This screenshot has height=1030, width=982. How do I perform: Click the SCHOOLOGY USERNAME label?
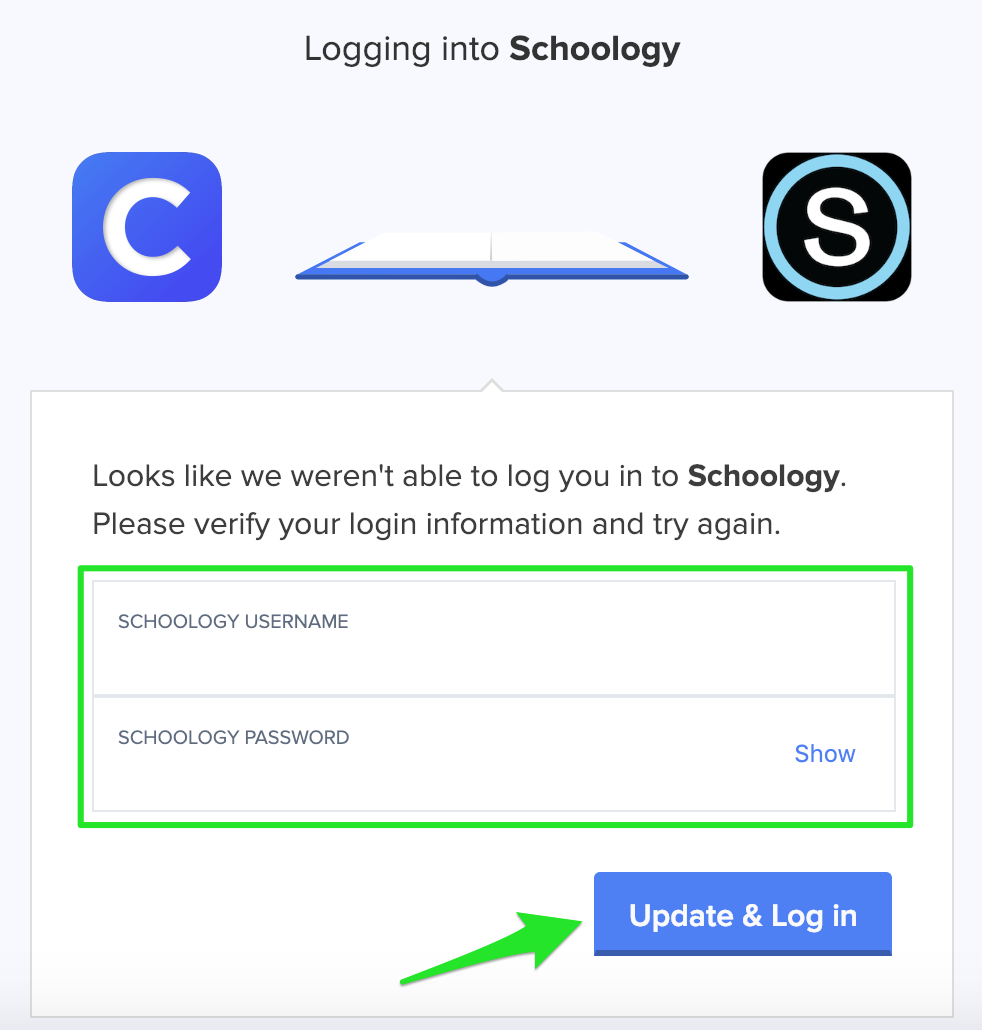point(233,621)
